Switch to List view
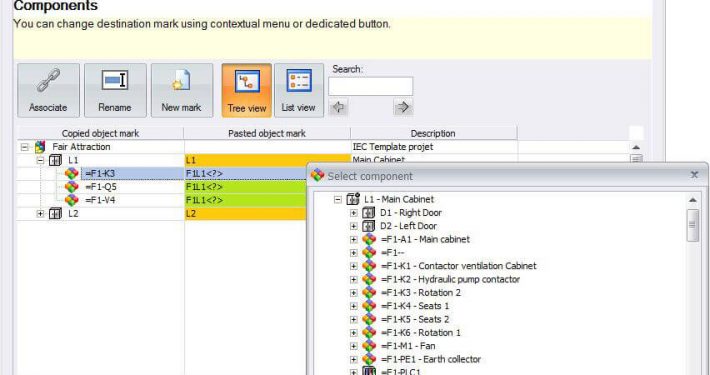The height and width of the screenshot is (375, 710). [x=299, y=90]
